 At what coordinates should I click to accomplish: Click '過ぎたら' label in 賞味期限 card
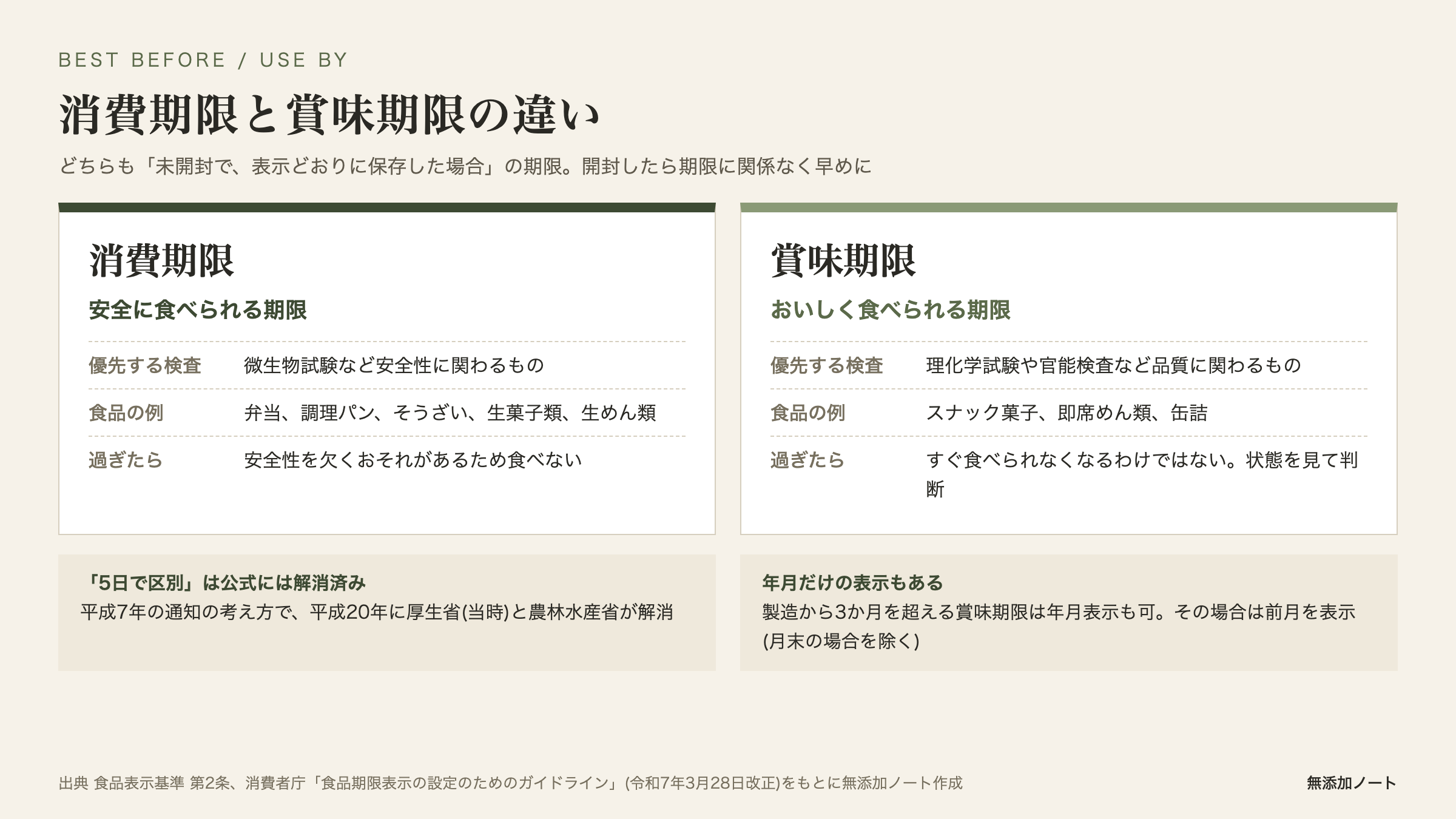point(807,460)
